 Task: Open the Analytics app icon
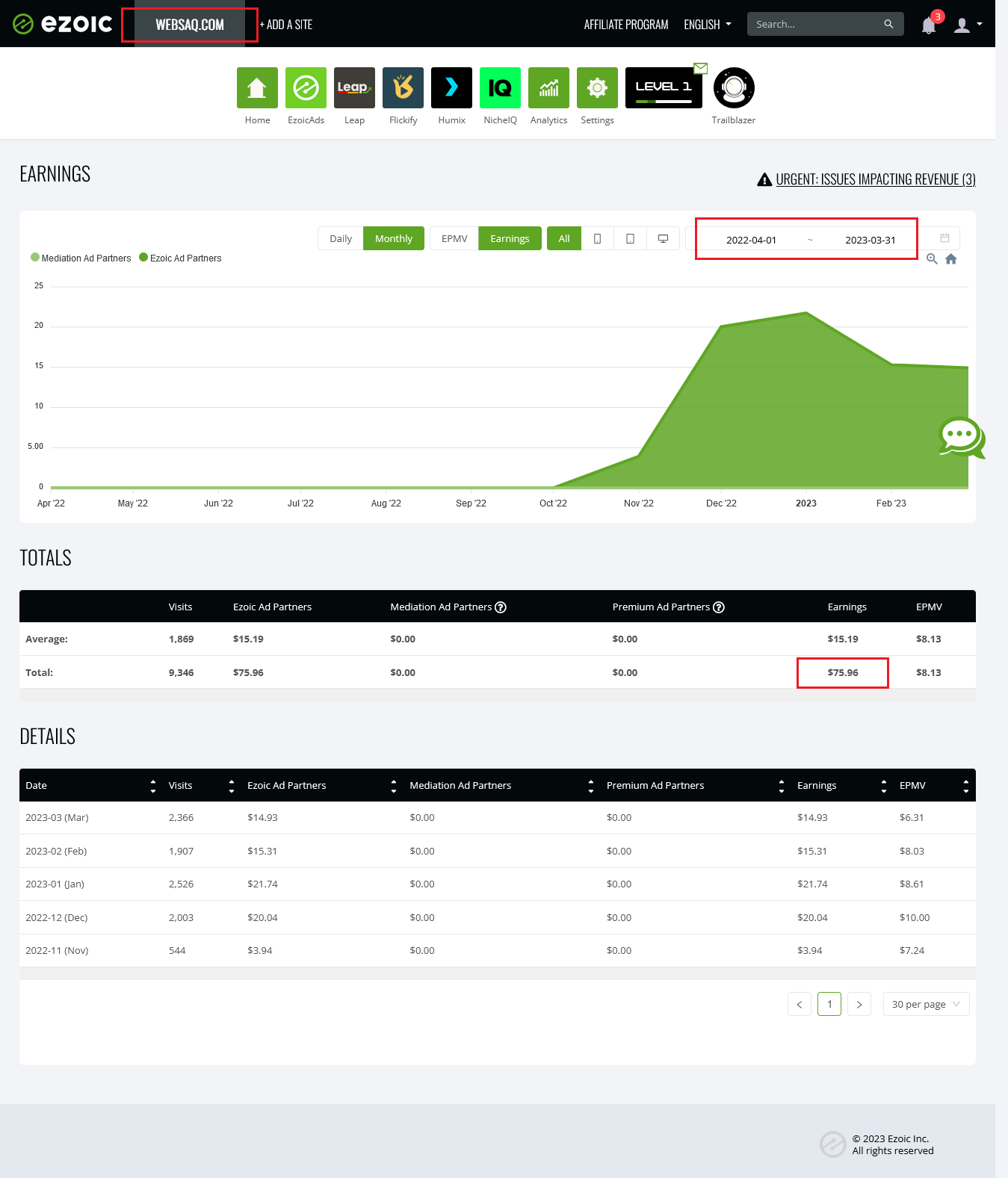548,87
